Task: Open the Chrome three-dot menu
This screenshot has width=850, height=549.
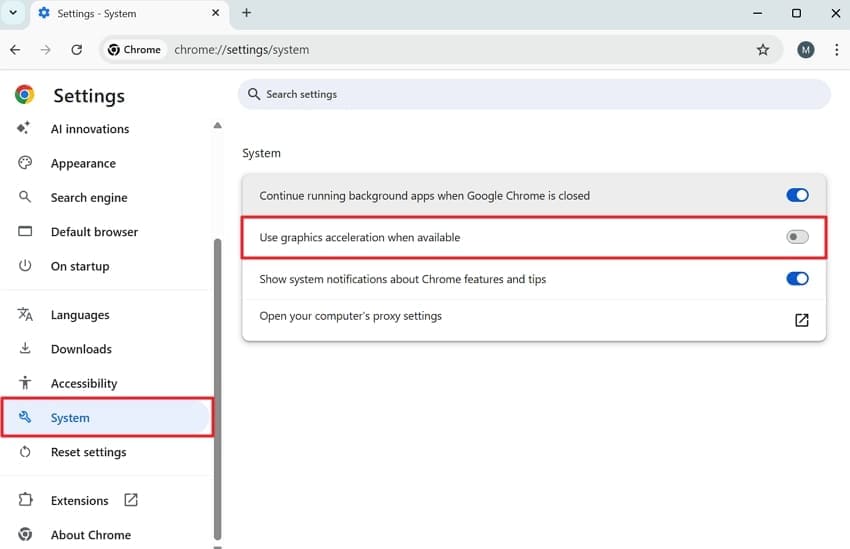Action: tap(836, 50)
